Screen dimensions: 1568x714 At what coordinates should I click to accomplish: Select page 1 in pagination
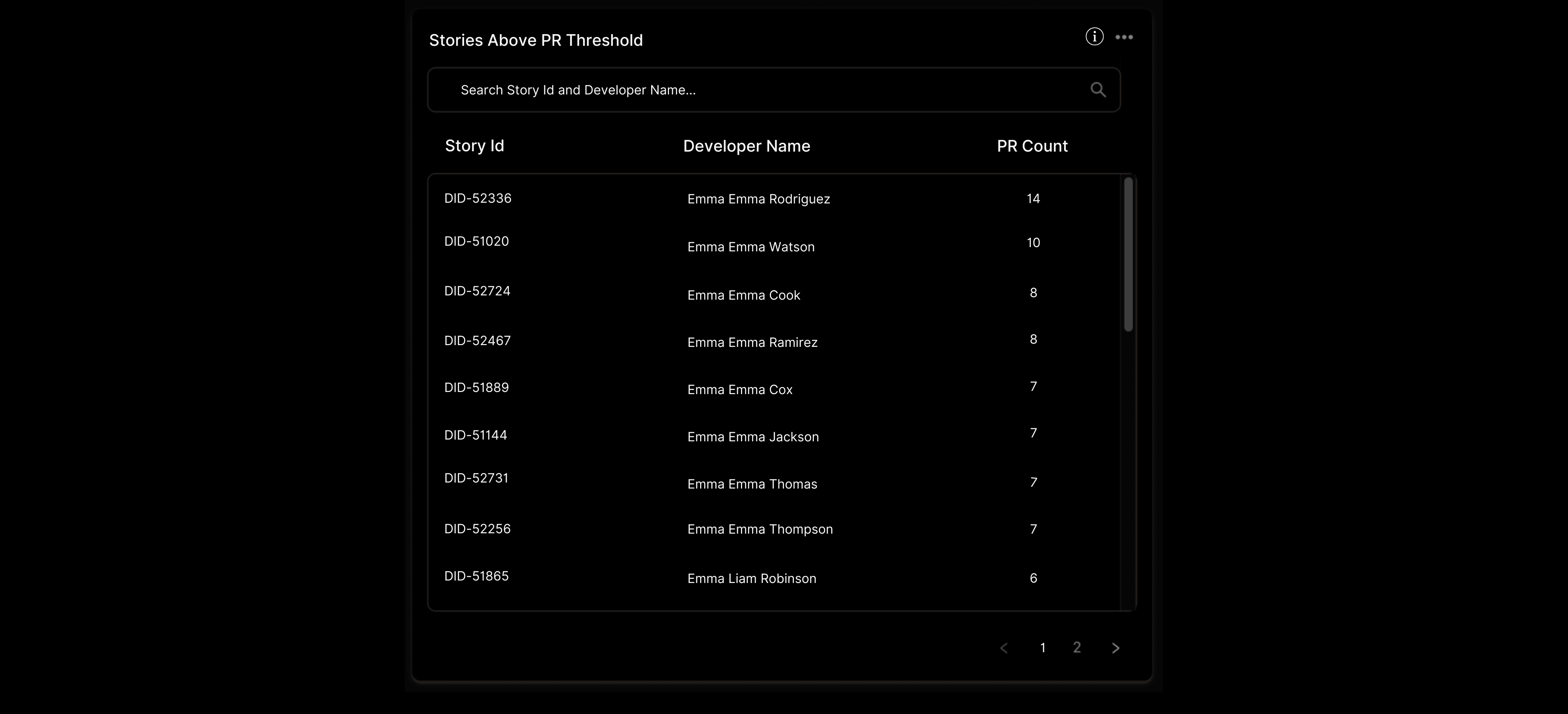pyautogui.click(x=1042, y=648)
